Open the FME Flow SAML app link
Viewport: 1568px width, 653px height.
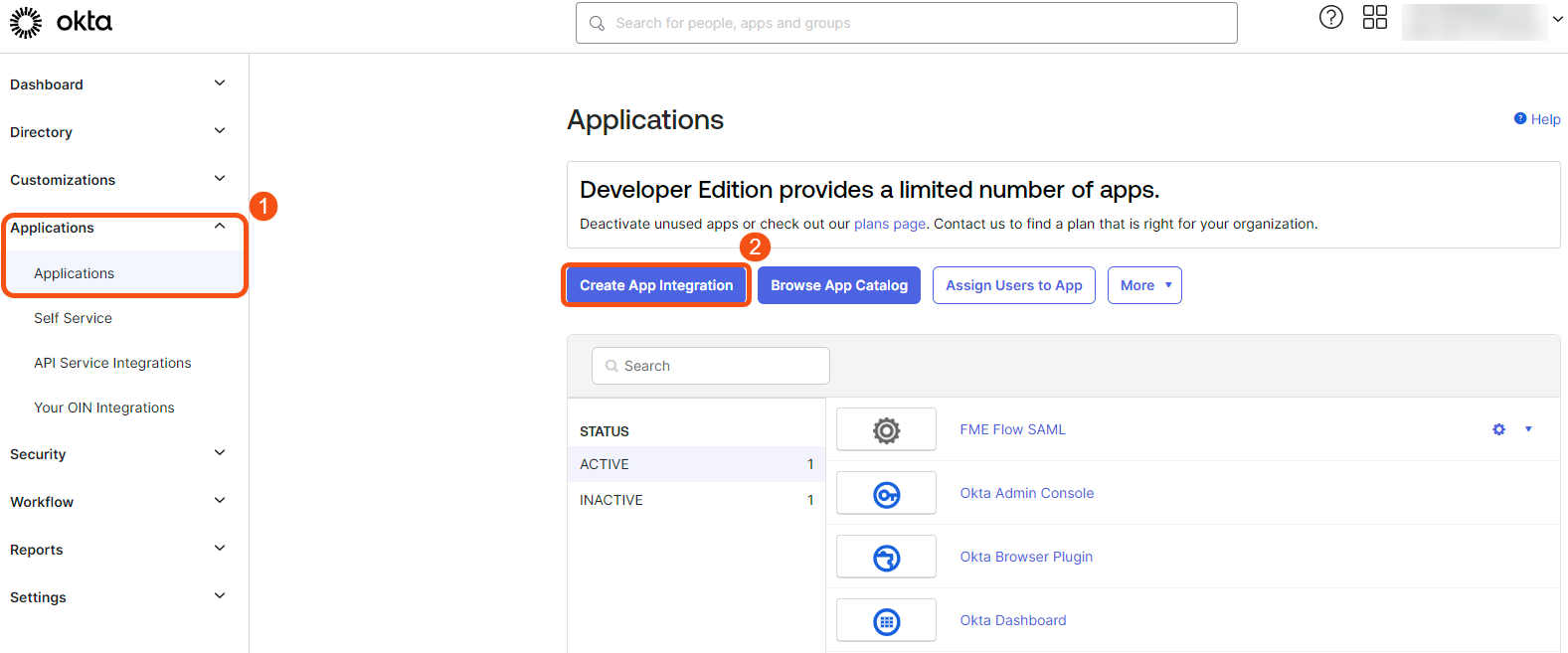click(1012, 429)
